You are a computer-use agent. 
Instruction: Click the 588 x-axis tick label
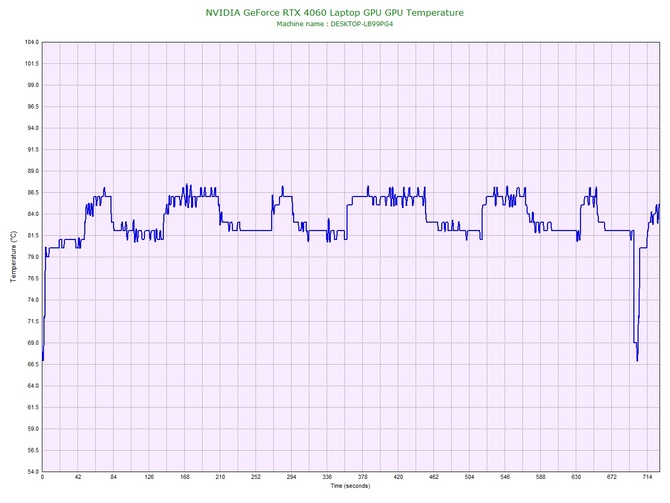pos(541,477)
